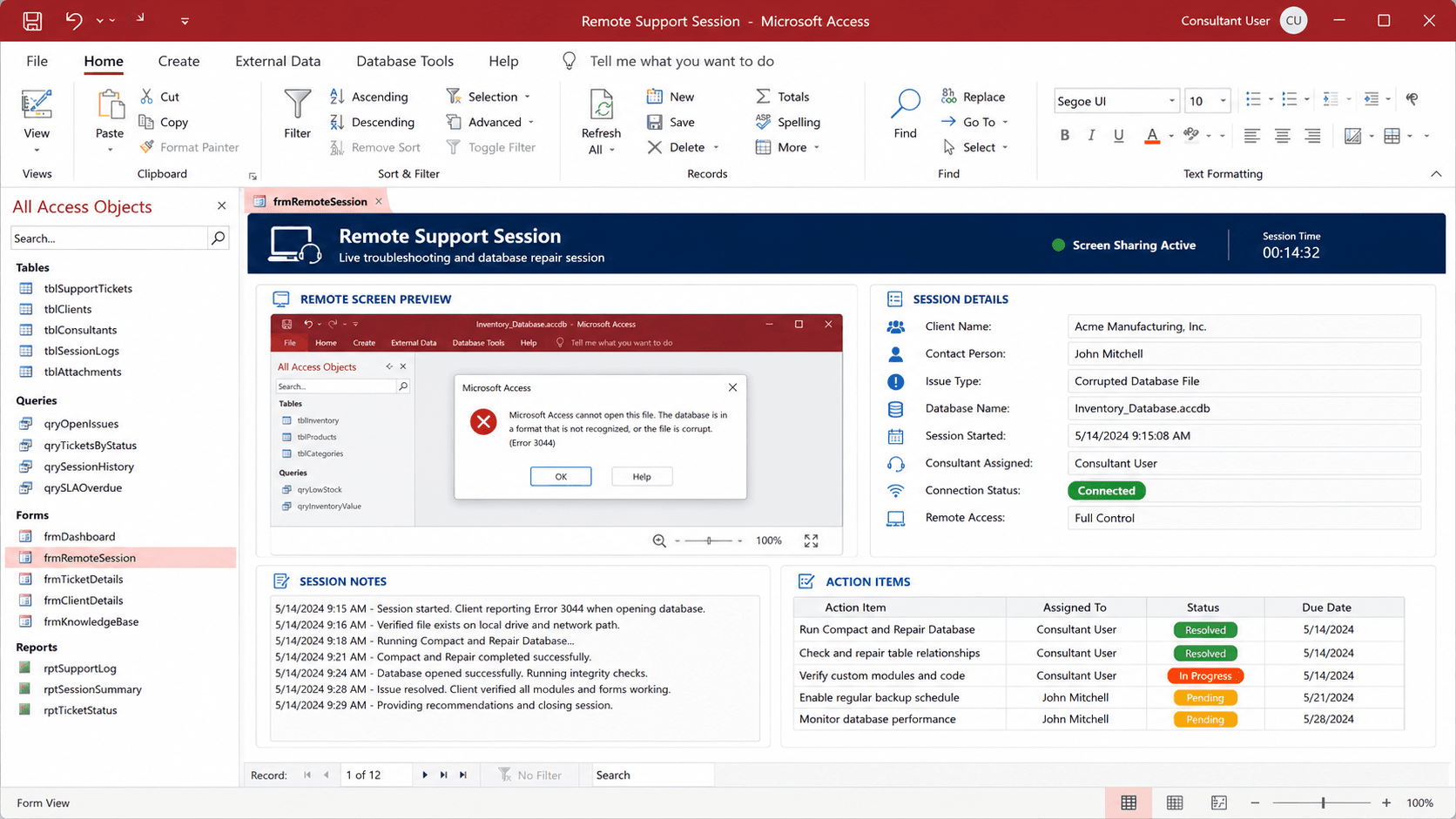The image size is (1456, 819).
Task: Close the All Access Objects pane
Action: click(221, 206)
